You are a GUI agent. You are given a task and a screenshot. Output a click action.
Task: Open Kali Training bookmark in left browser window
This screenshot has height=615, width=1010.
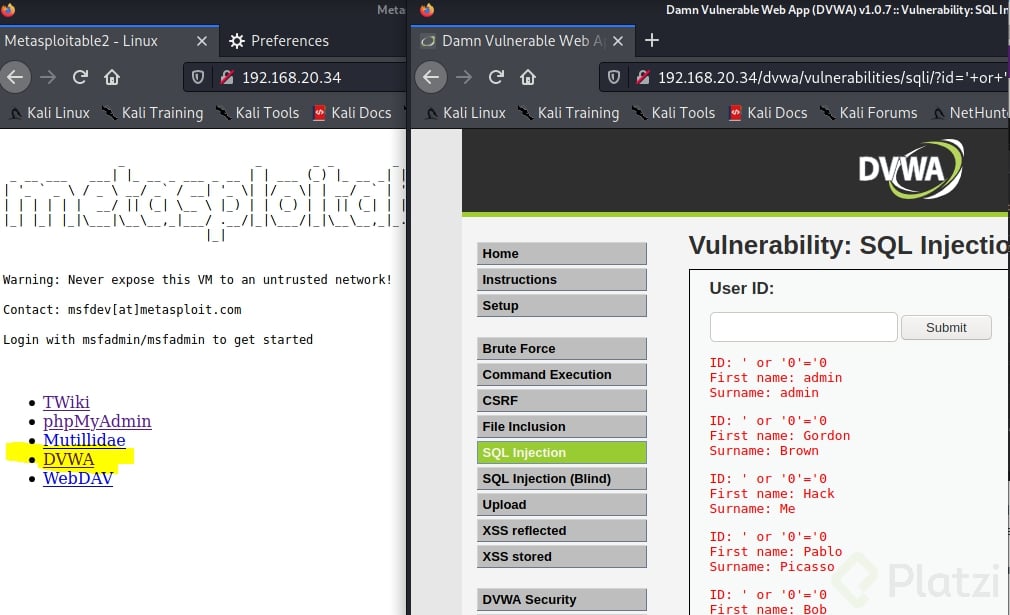[x=153, y=113]
